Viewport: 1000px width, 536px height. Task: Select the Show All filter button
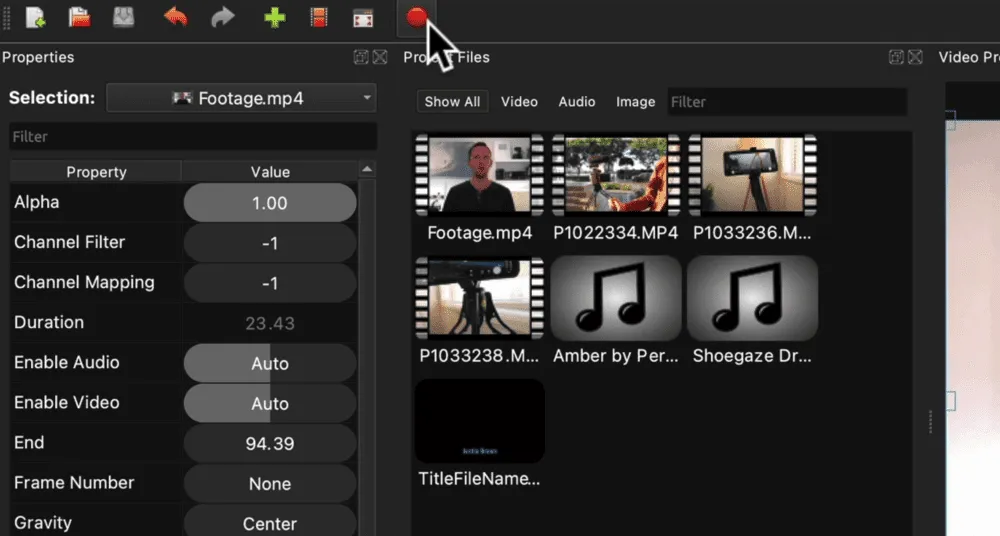point(452,101)
